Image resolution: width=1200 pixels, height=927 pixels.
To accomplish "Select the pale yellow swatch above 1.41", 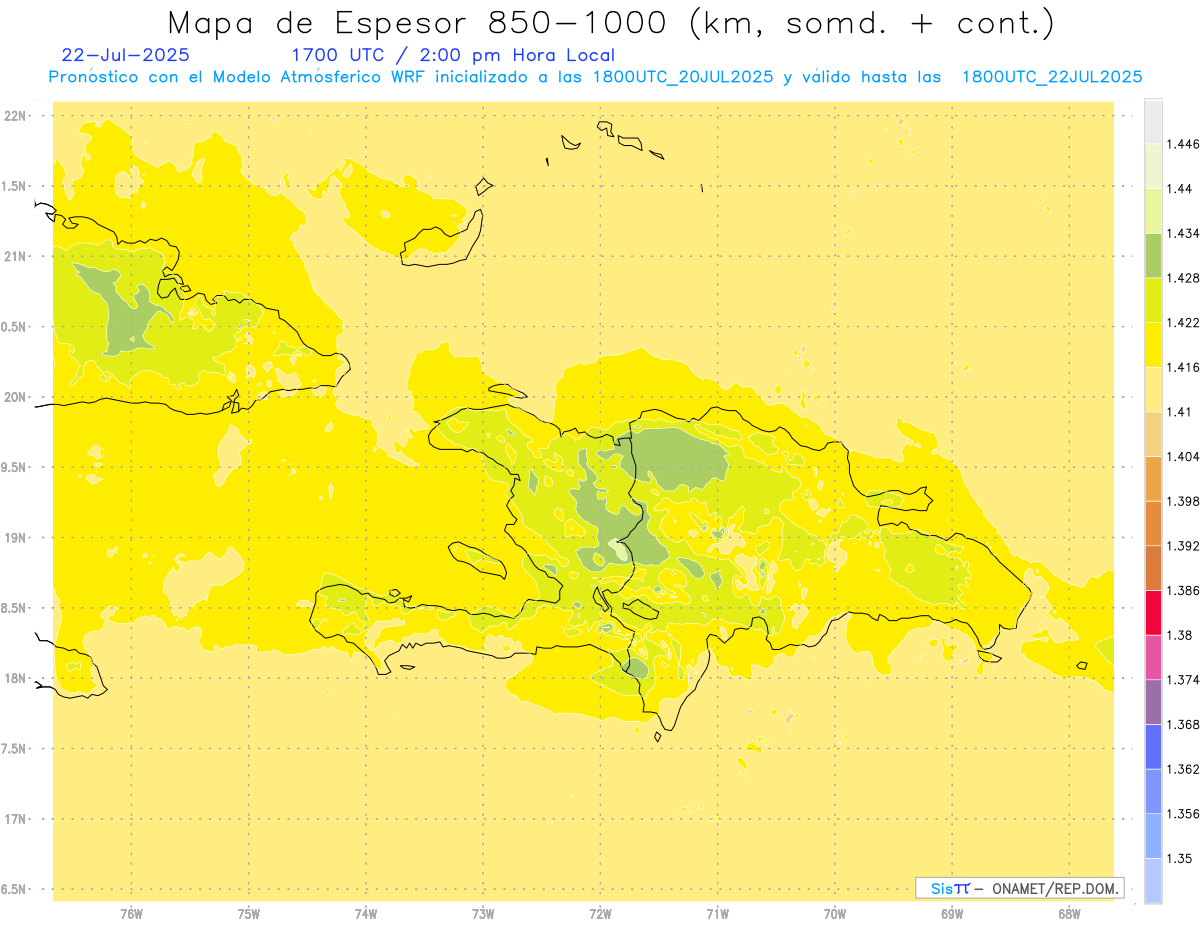I will coord(1153,389).
